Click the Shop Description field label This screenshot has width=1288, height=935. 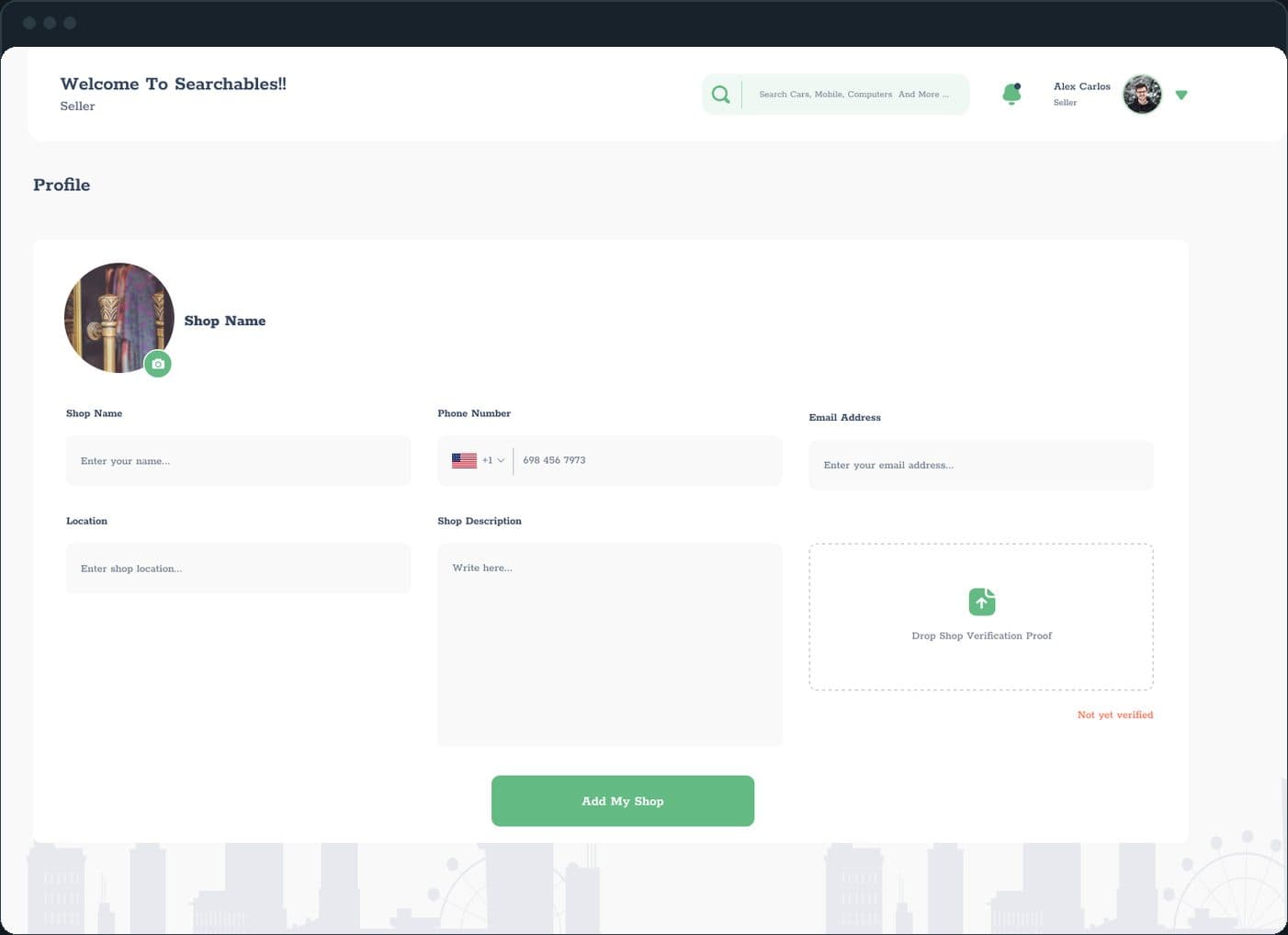pyautogui.click(x=480, y=521)
